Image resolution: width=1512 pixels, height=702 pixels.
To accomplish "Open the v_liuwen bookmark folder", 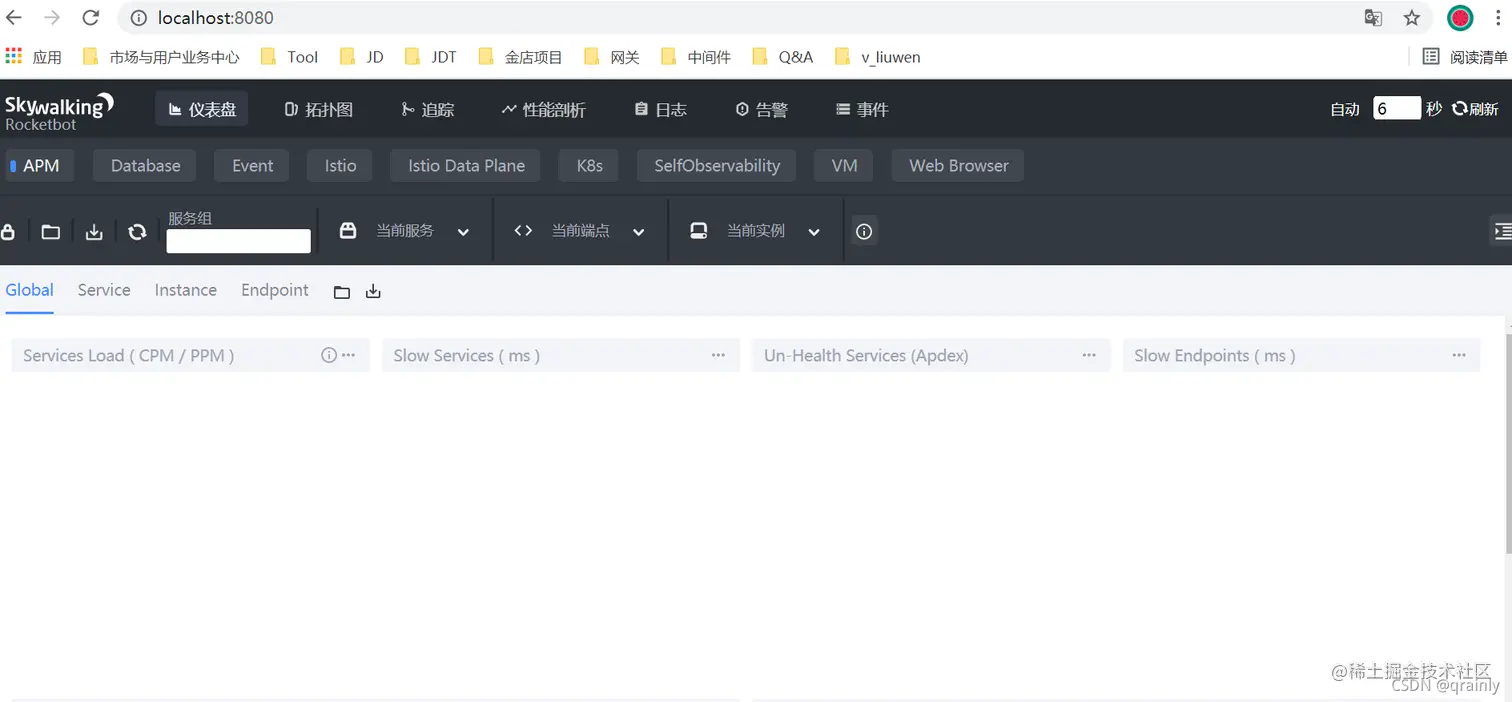I will tap(877, 57).
